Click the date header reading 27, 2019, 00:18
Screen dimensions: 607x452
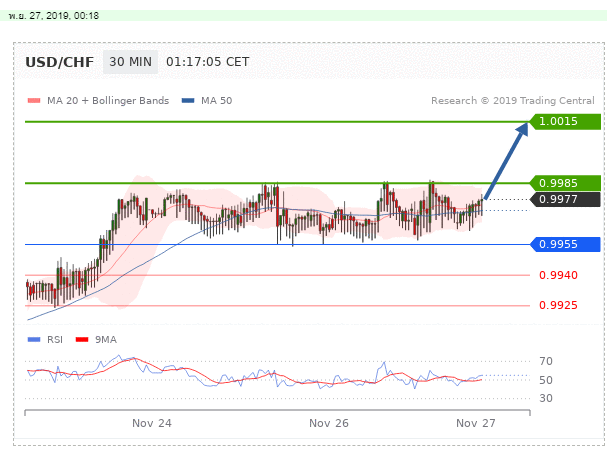tap(54, 16)
